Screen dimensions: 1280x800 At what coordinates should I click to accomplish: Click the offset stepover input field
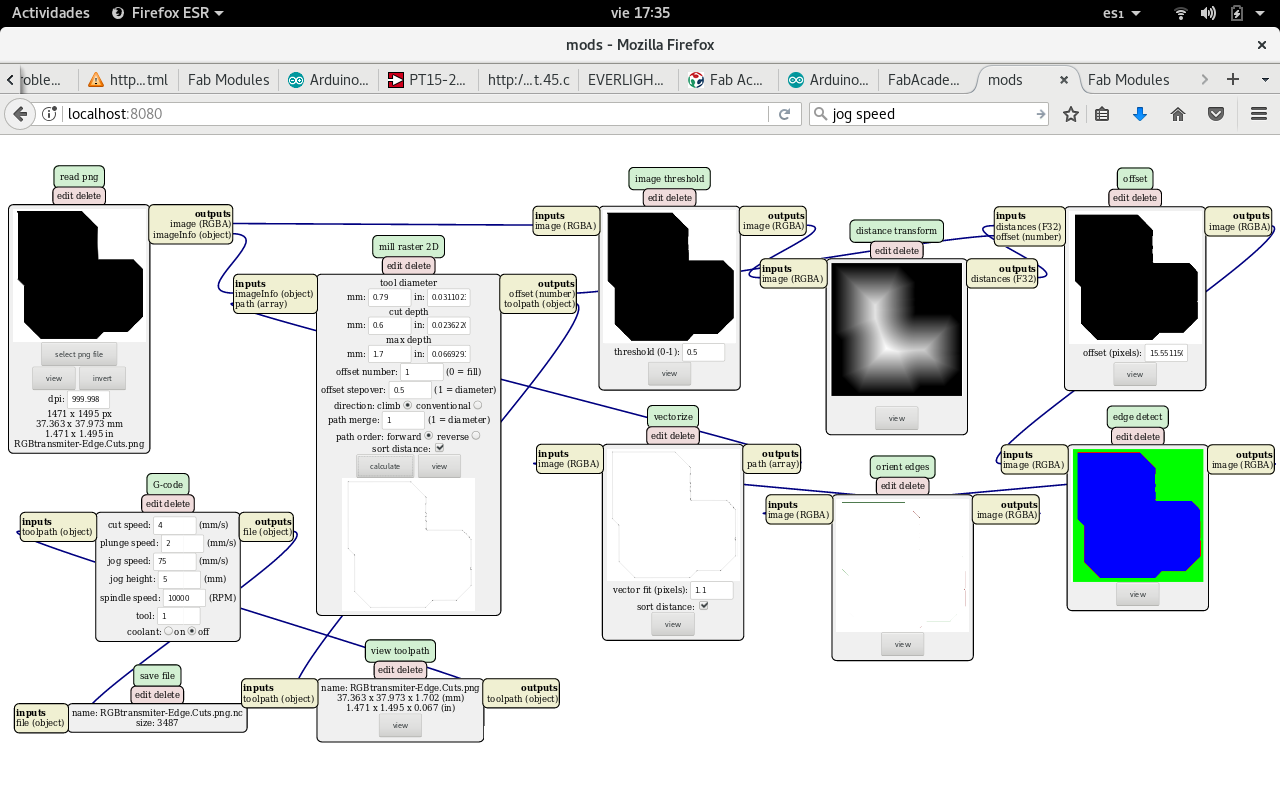coord(410,389)
